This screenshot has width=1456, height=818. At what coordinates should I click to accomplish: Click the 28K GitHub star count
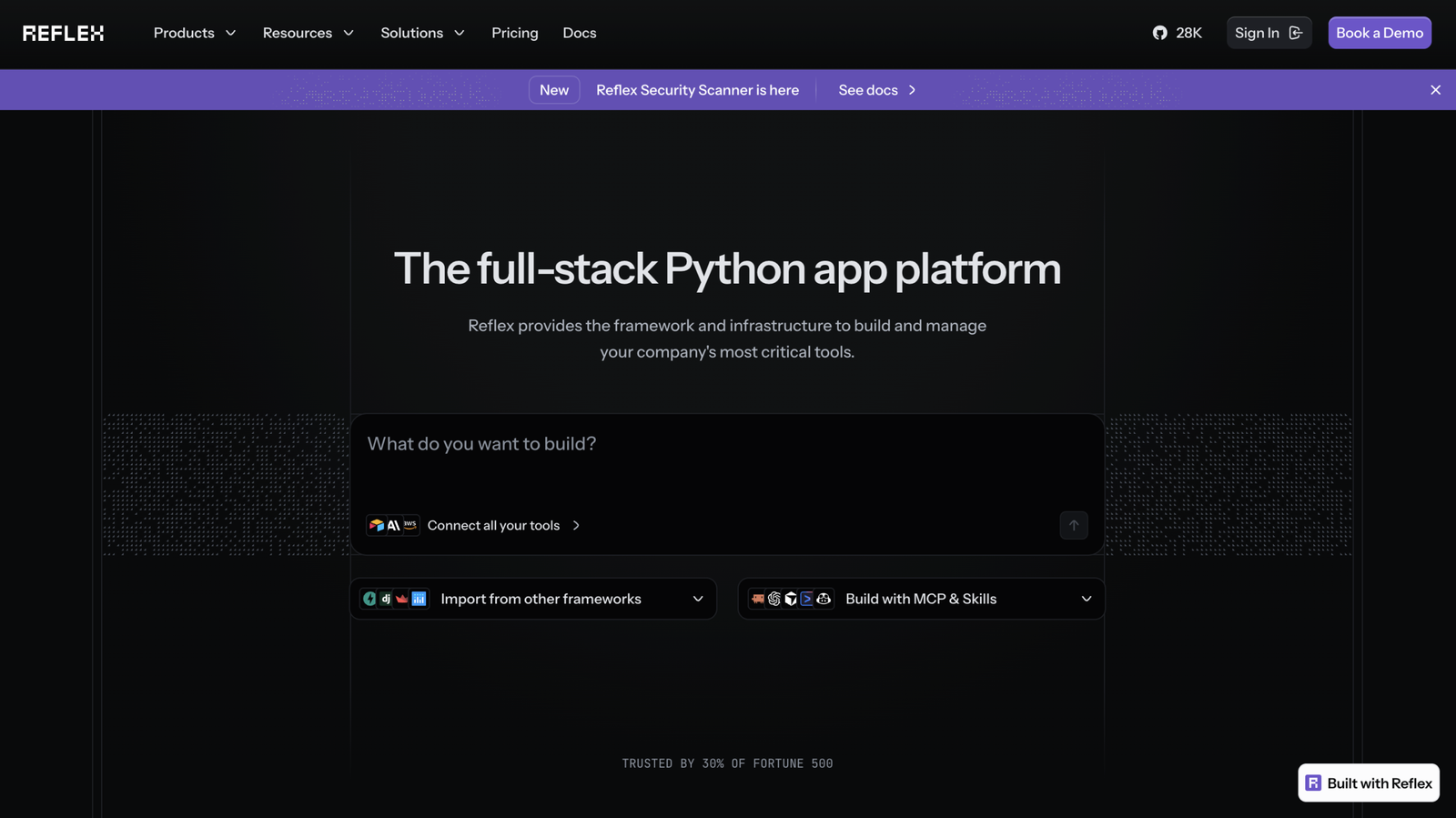pyautogui.click(x=1188, y=33)
